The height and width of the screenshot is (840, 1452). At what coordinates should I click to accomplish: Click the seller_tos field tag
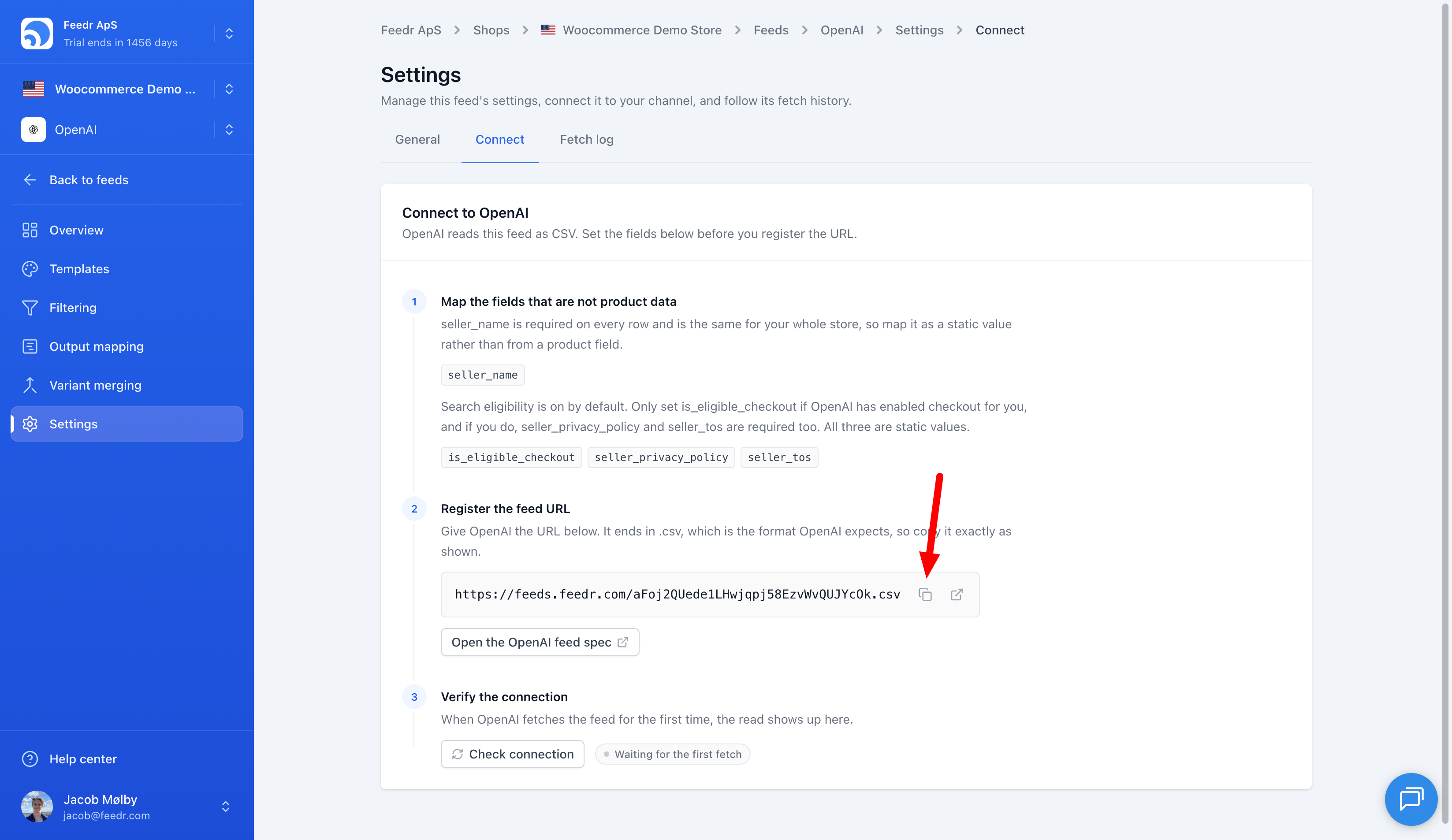point(779,457)
